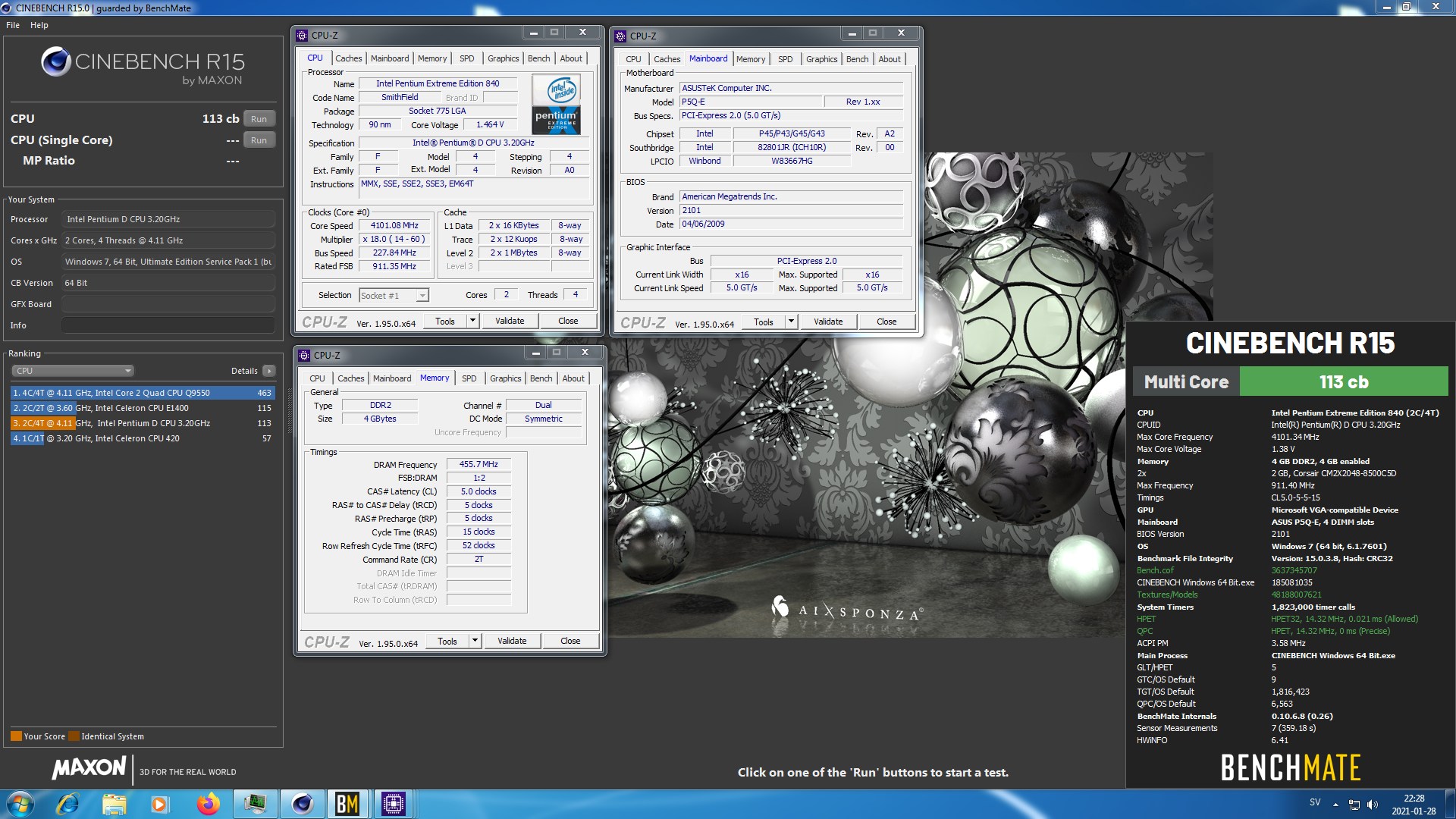Screen dimensions: 1456x819
Task: Click the Cinebench taskbar icon
Action: [x=302, y=804]
